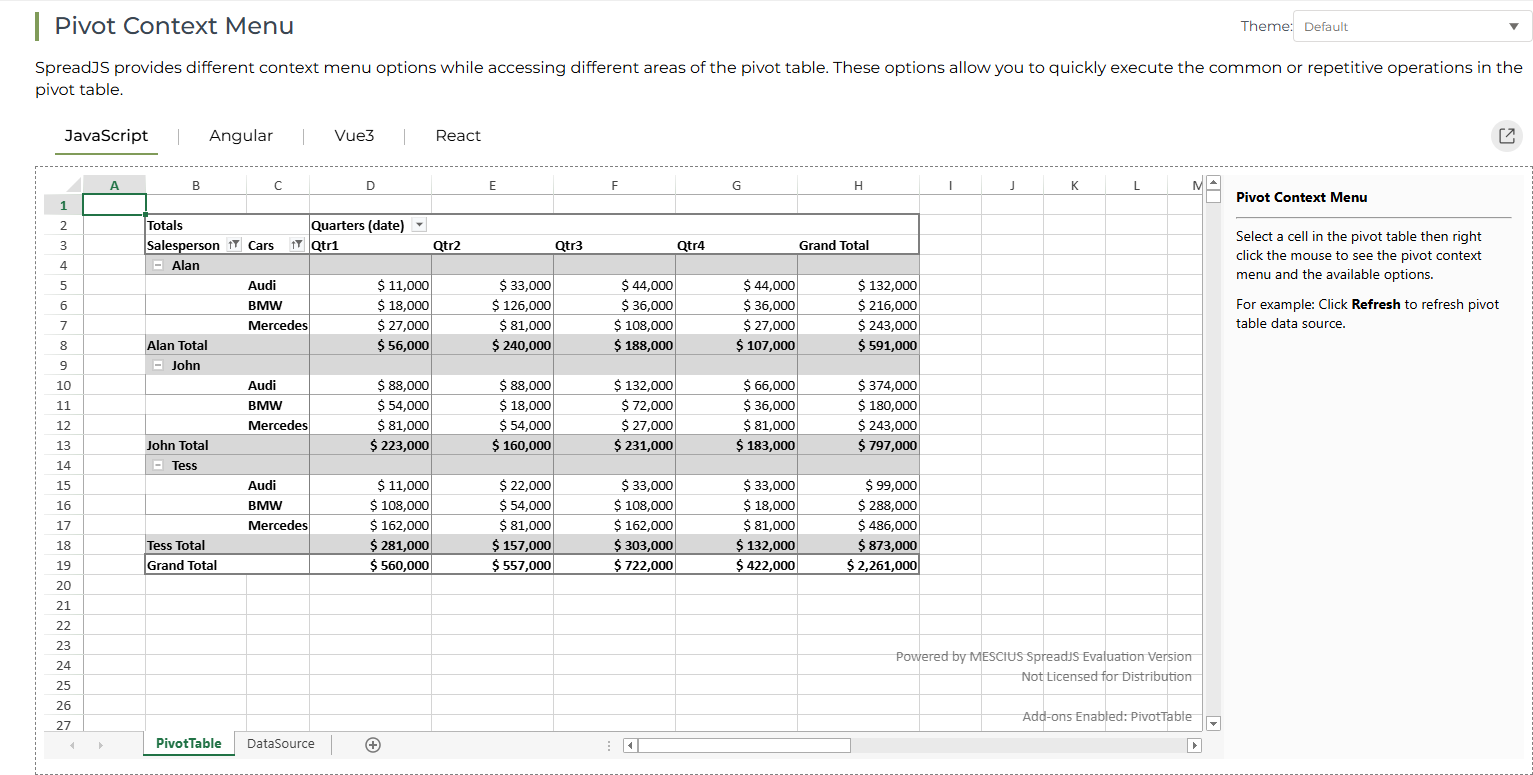The width and height of the screenshot is (1533, 775).
Task: Select cell value $ 223,000
Action: coord(371,445)
